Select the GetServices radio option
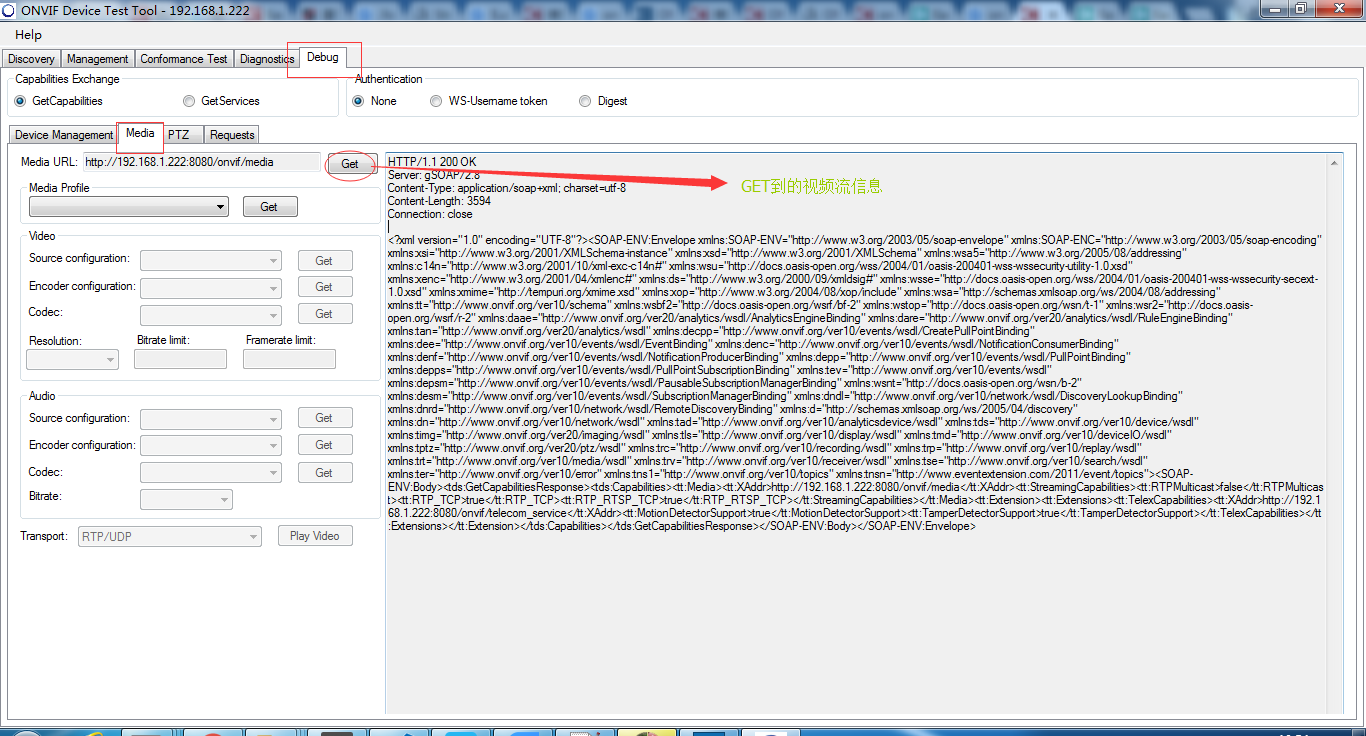The image size is (1366, 736). pos(222,101)
